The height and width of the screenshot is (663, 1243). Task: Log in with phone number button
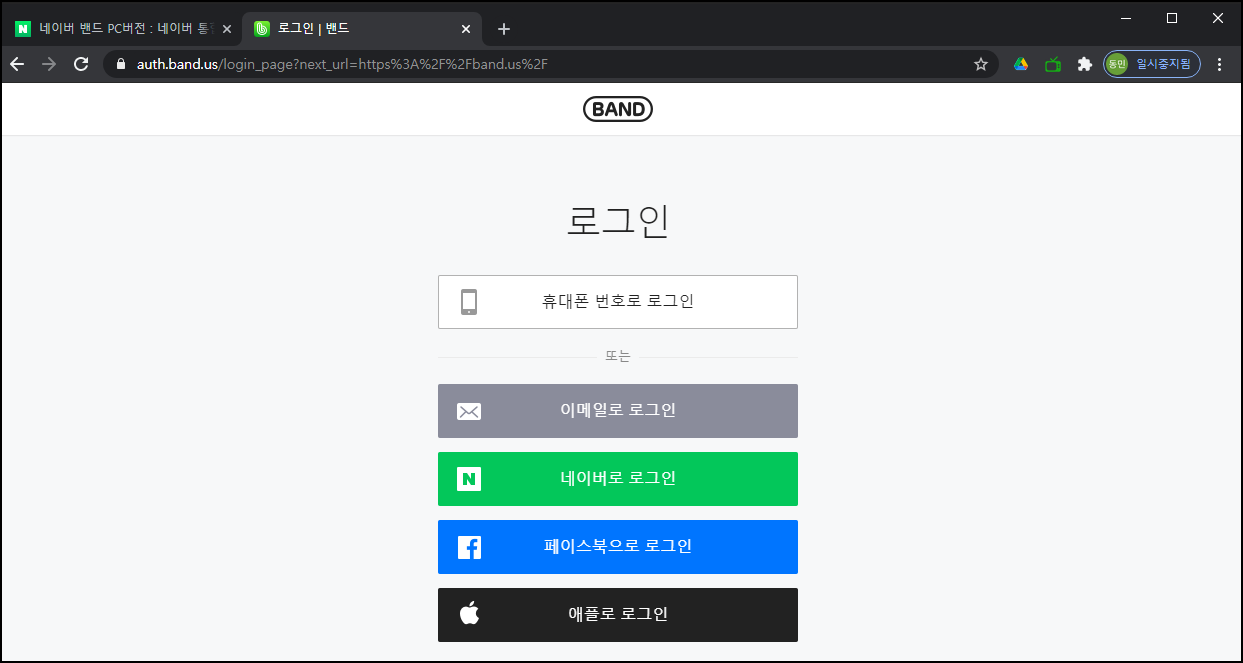(618, 302)
